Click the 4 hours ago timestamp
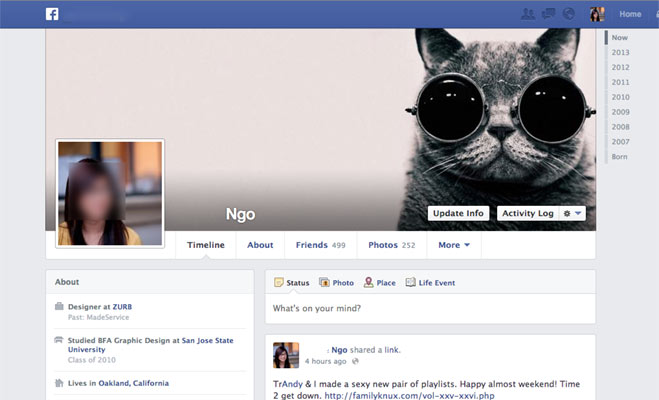The width and height of the screenshot is (659, 400). [x=326, y=361]
